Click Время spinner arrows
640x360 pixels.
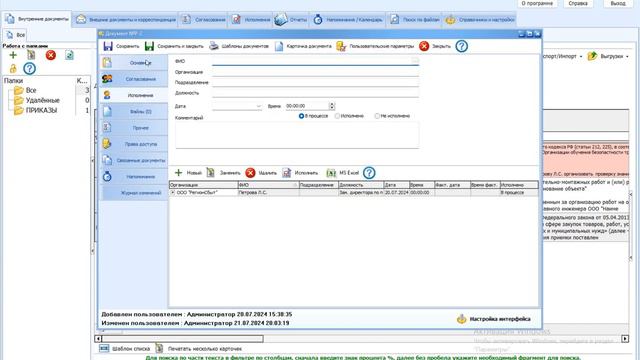[x=332, y=106]
